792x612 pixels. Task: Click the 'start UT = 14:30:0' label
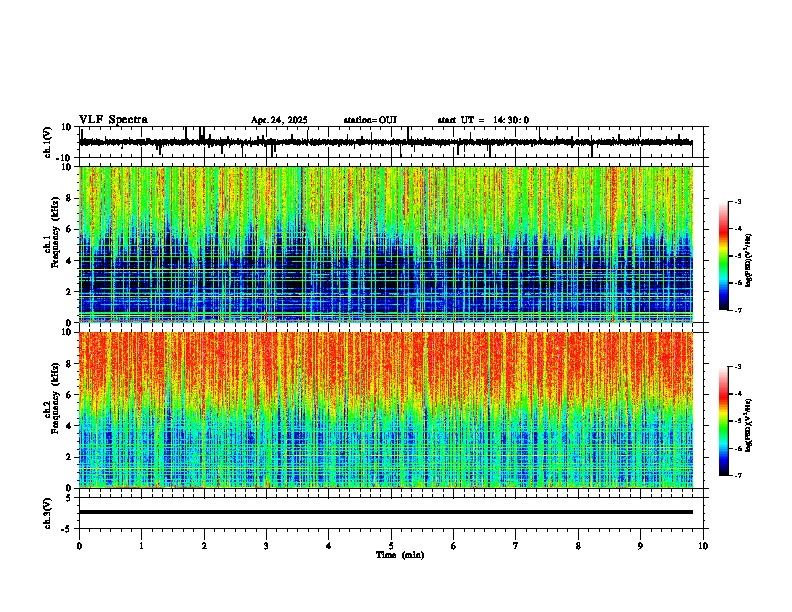coord(483,120)
